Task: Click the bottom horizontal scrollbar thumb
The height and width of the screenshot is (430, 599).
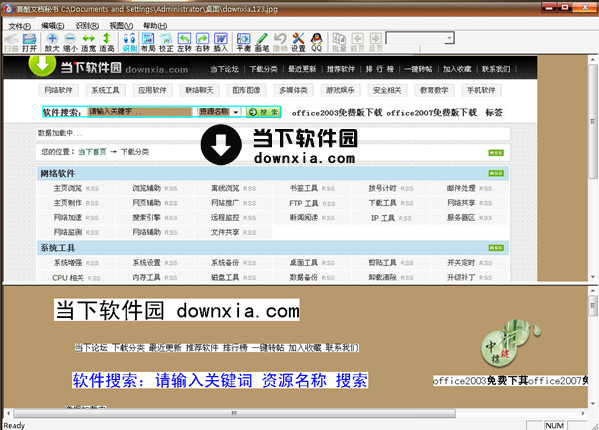Action: tap(235, 413)
